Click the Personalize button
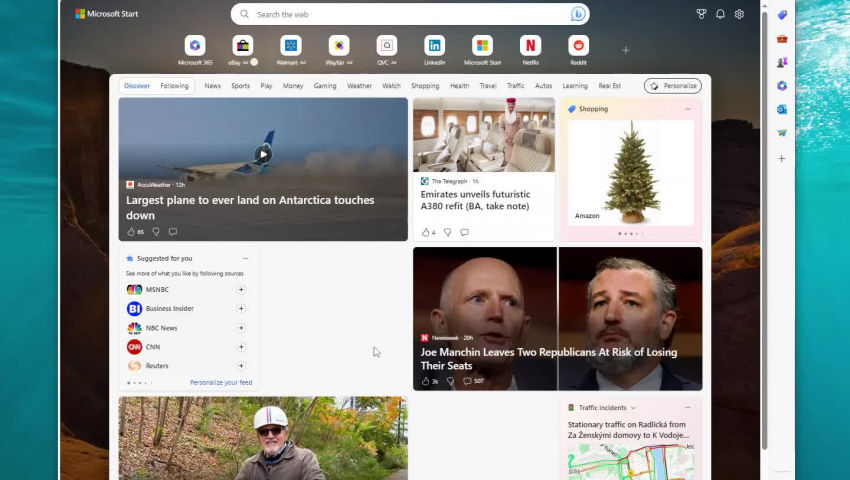 click(673, 86)
